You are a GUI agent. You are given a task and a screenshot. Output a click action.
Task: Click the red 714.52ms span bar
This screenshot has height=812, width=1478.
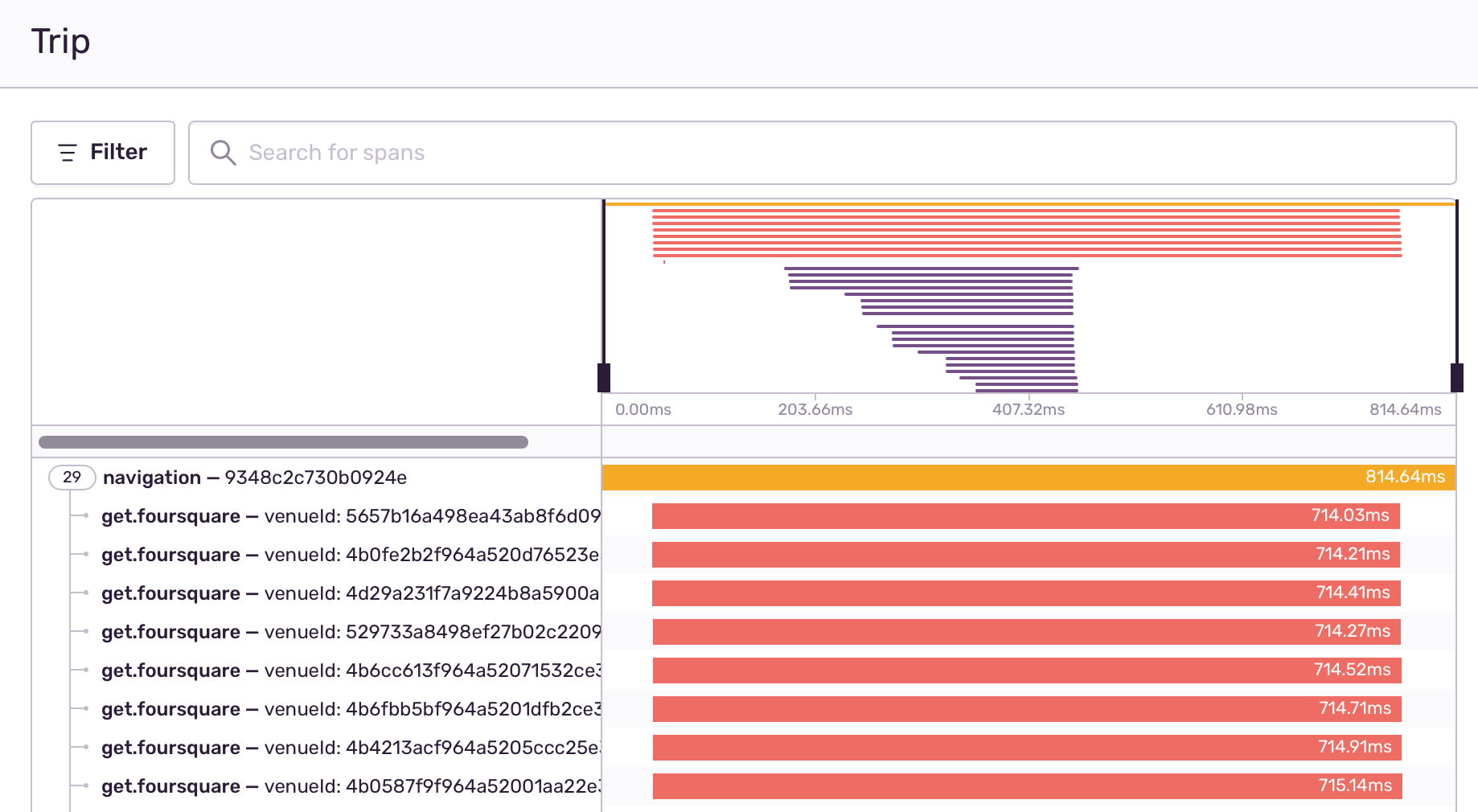click(1027, 671)
